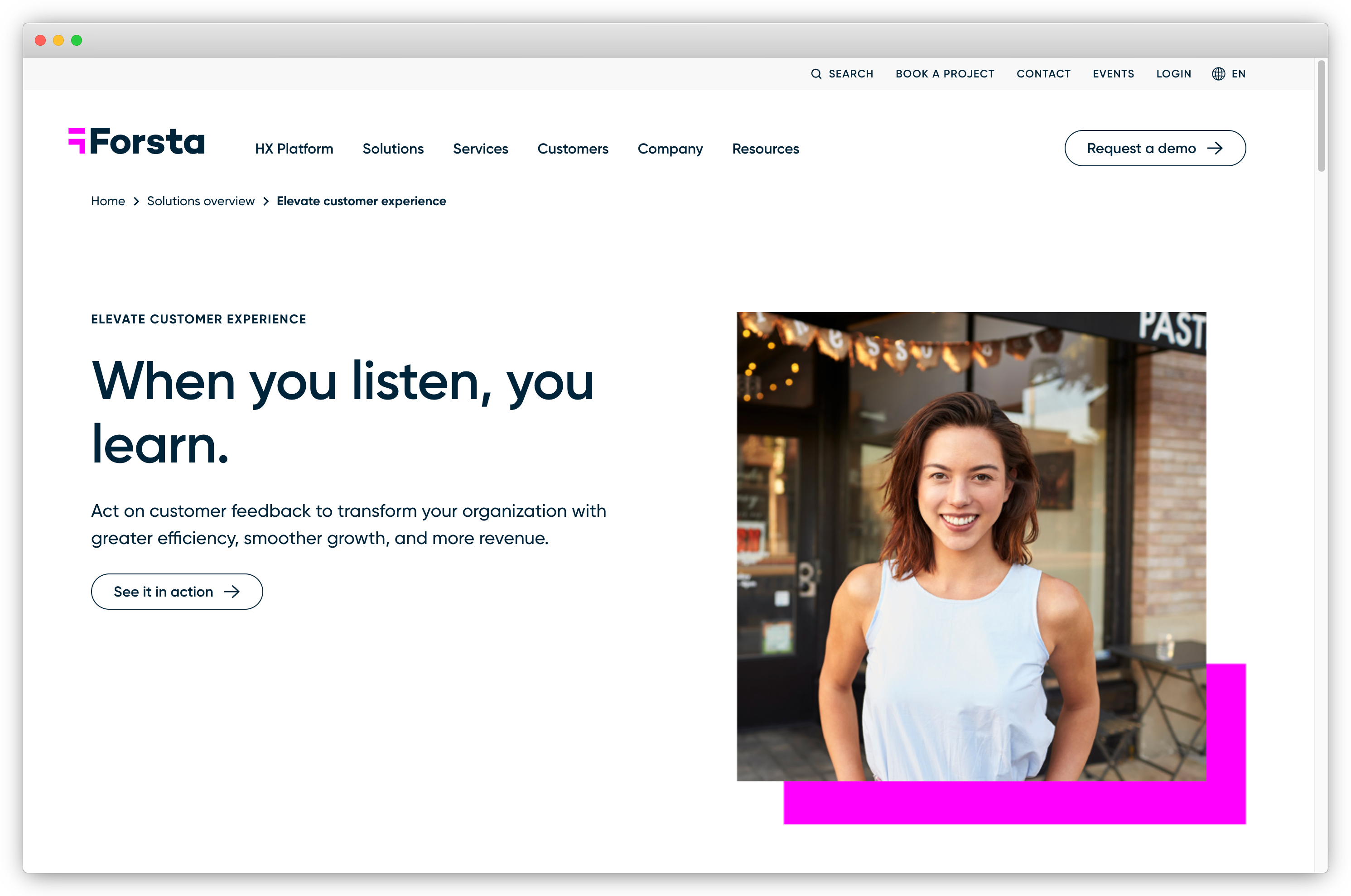Select HX Platform in the navigation
The image size is (1351, 896).
click(294, 149)
